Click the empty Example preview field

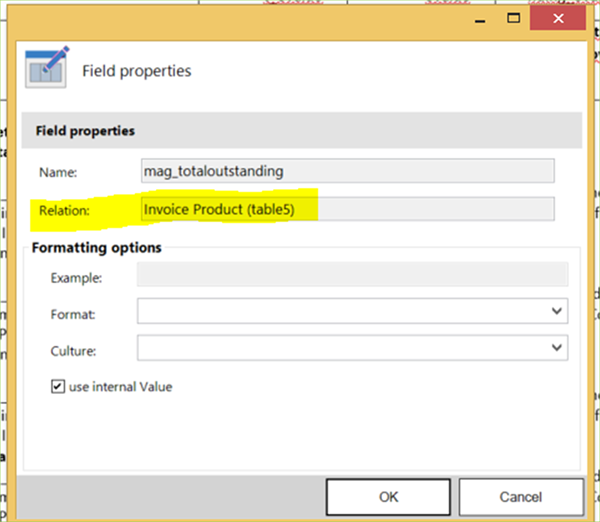[x=352, y=275]
